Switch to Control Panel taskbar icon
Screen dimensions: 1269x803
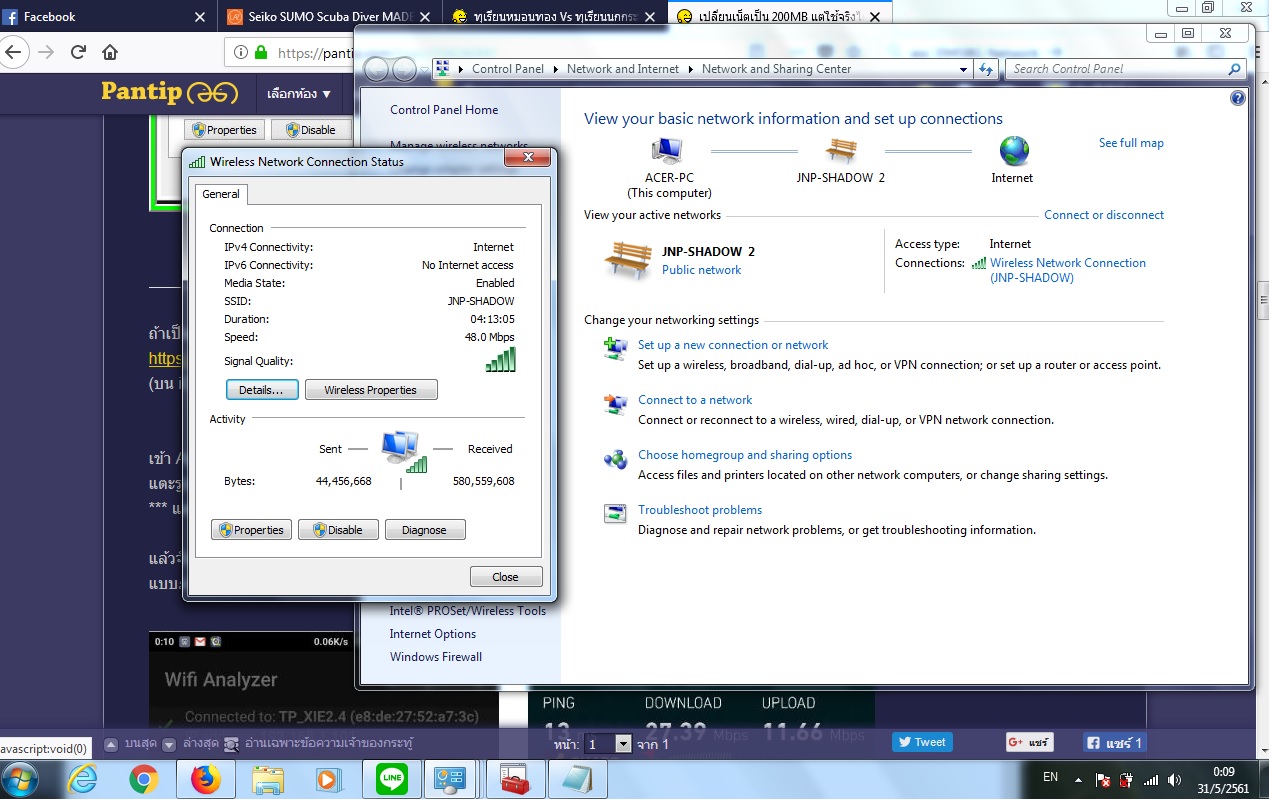pos(451,780)
